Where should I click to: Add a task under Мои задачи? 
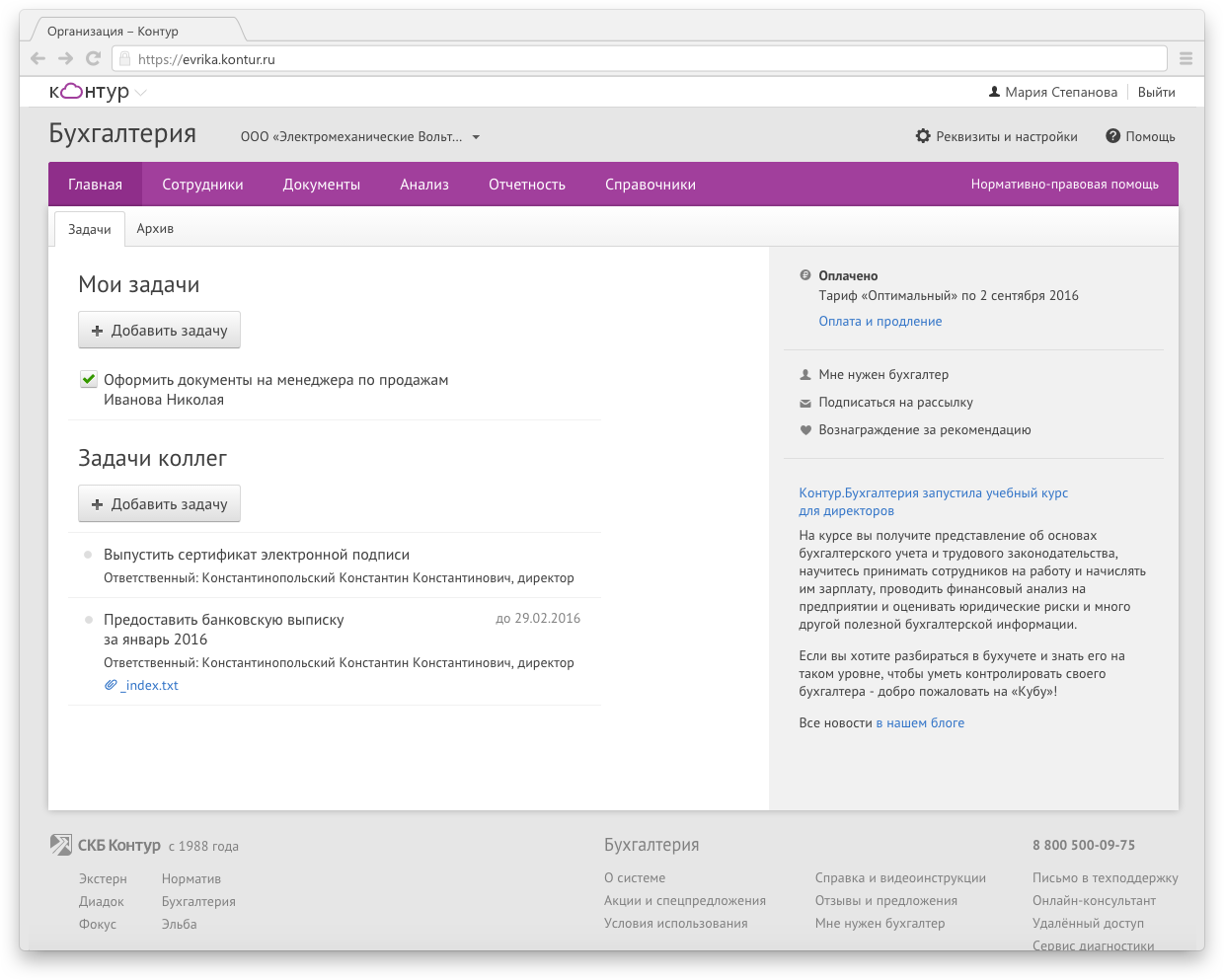(x=159, y=331)
